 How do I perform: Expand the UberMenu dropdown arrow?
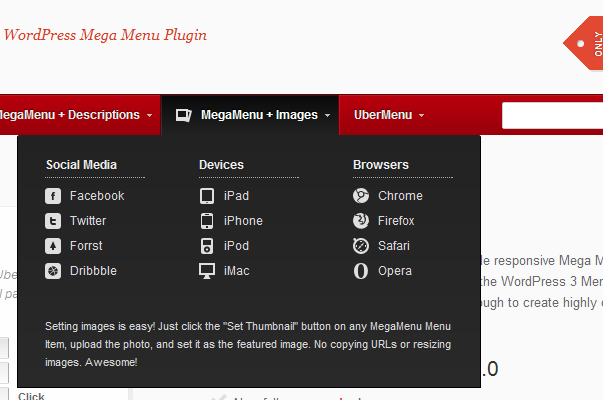(421, 115)
